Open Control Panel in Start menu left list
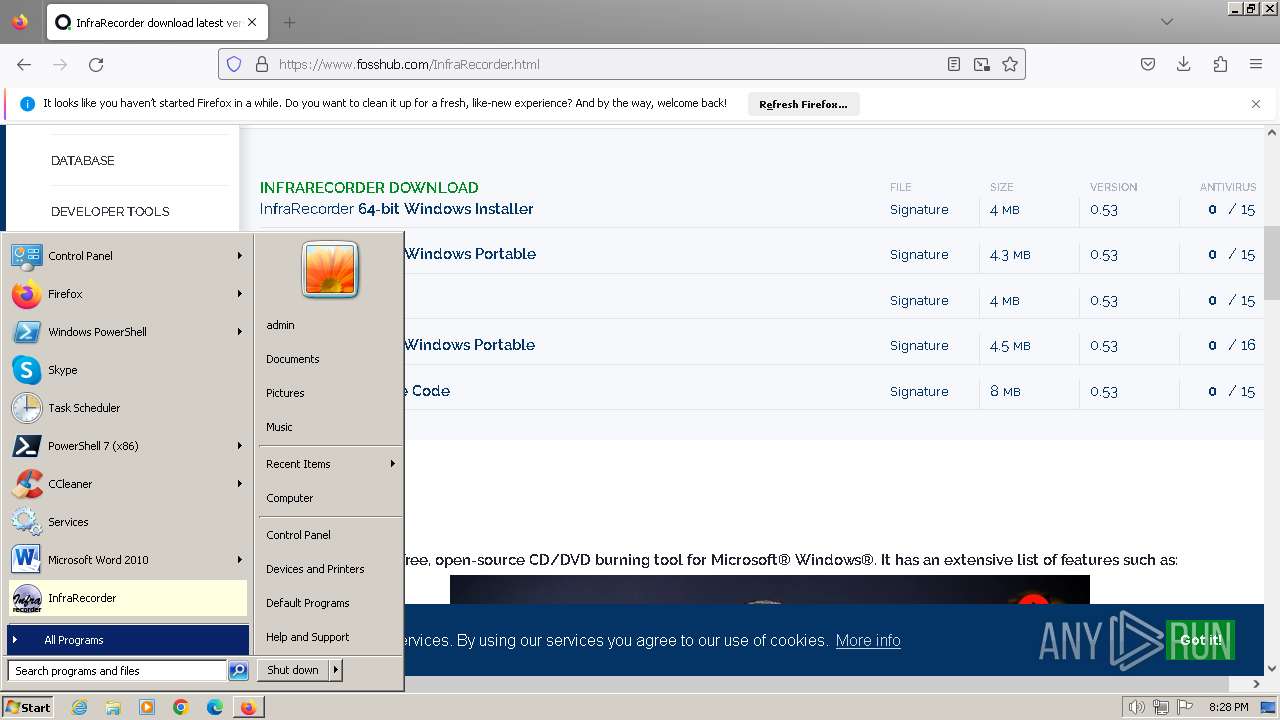This screenshot has width=1280, height=720. 127,256
